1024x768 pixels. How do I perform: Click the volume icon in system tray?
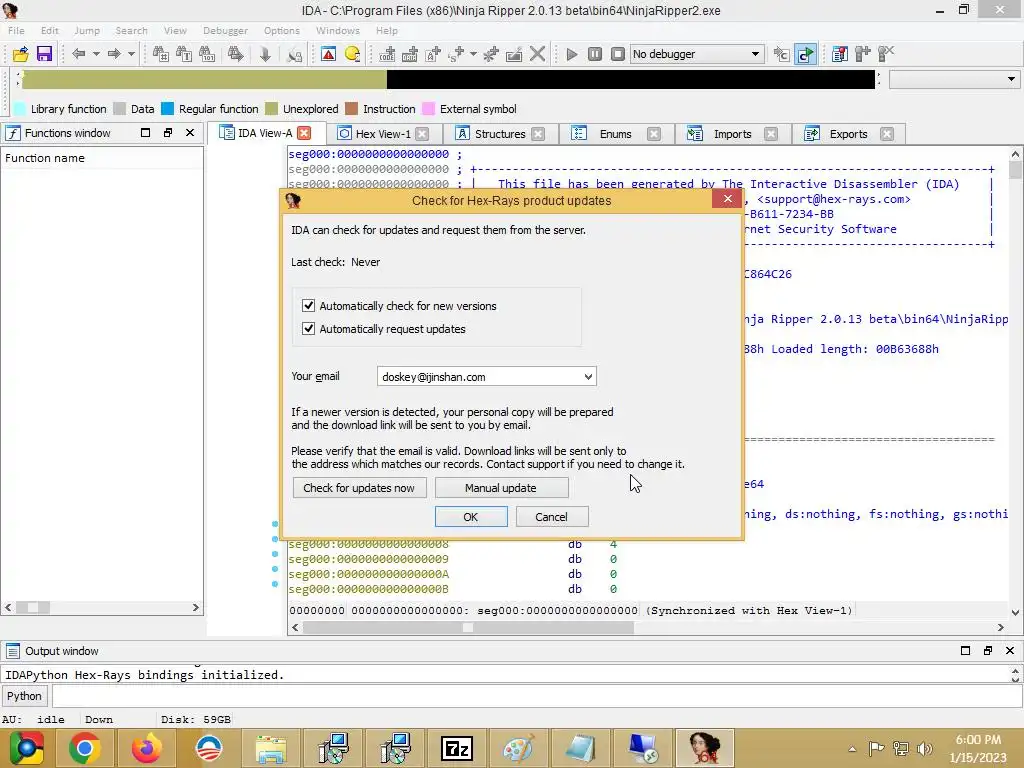(924, 748)
